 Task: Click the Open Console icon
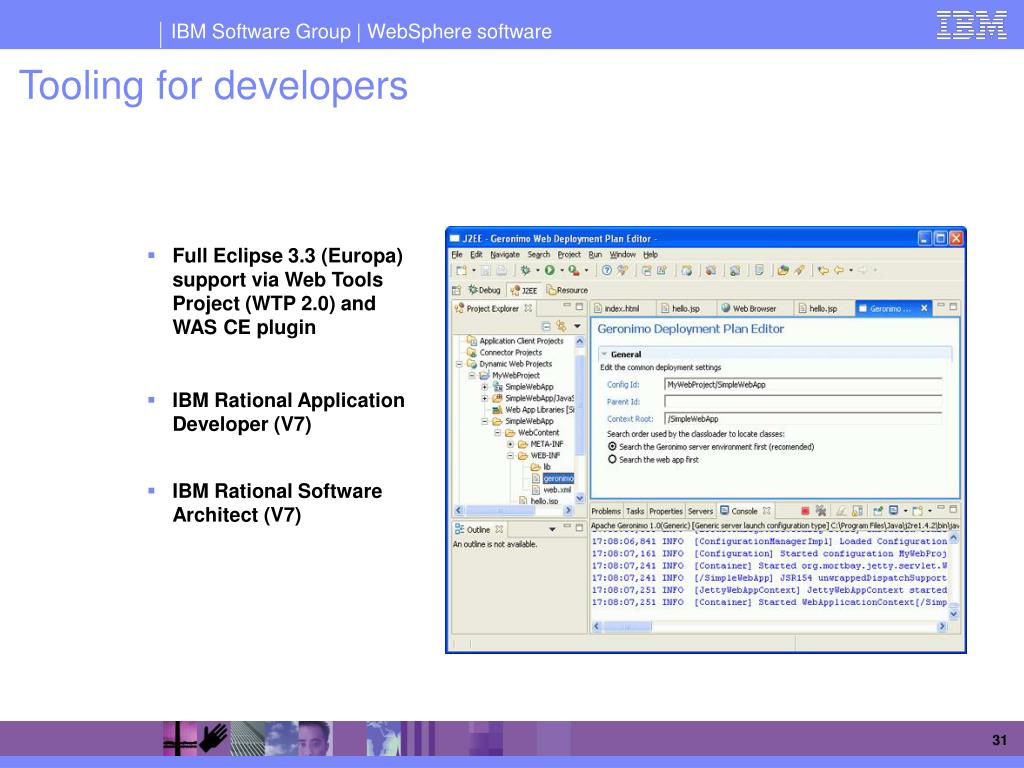(x=918, y=511)
